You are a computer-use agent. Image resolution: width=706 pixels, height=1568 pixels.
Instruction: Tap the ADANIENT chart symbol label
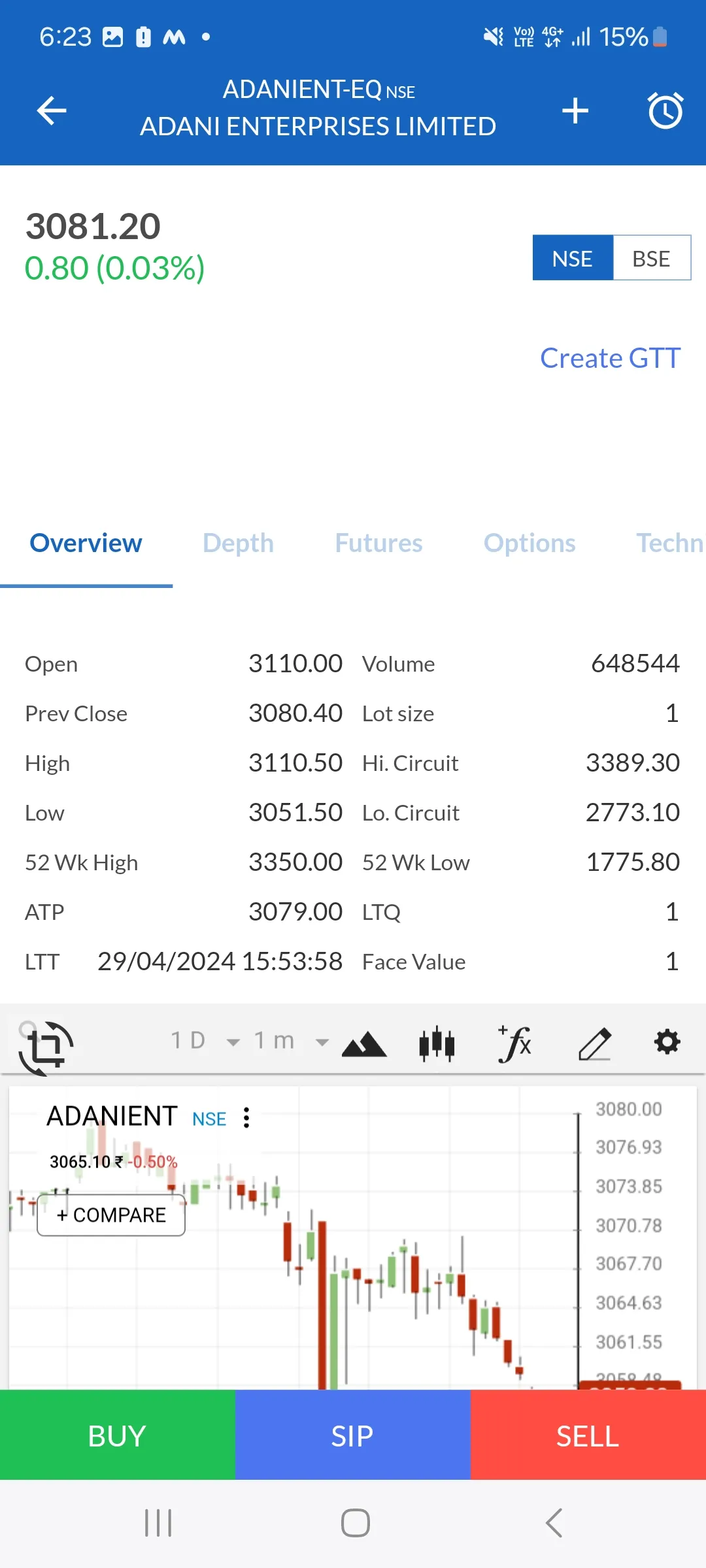coord(112,1117)
